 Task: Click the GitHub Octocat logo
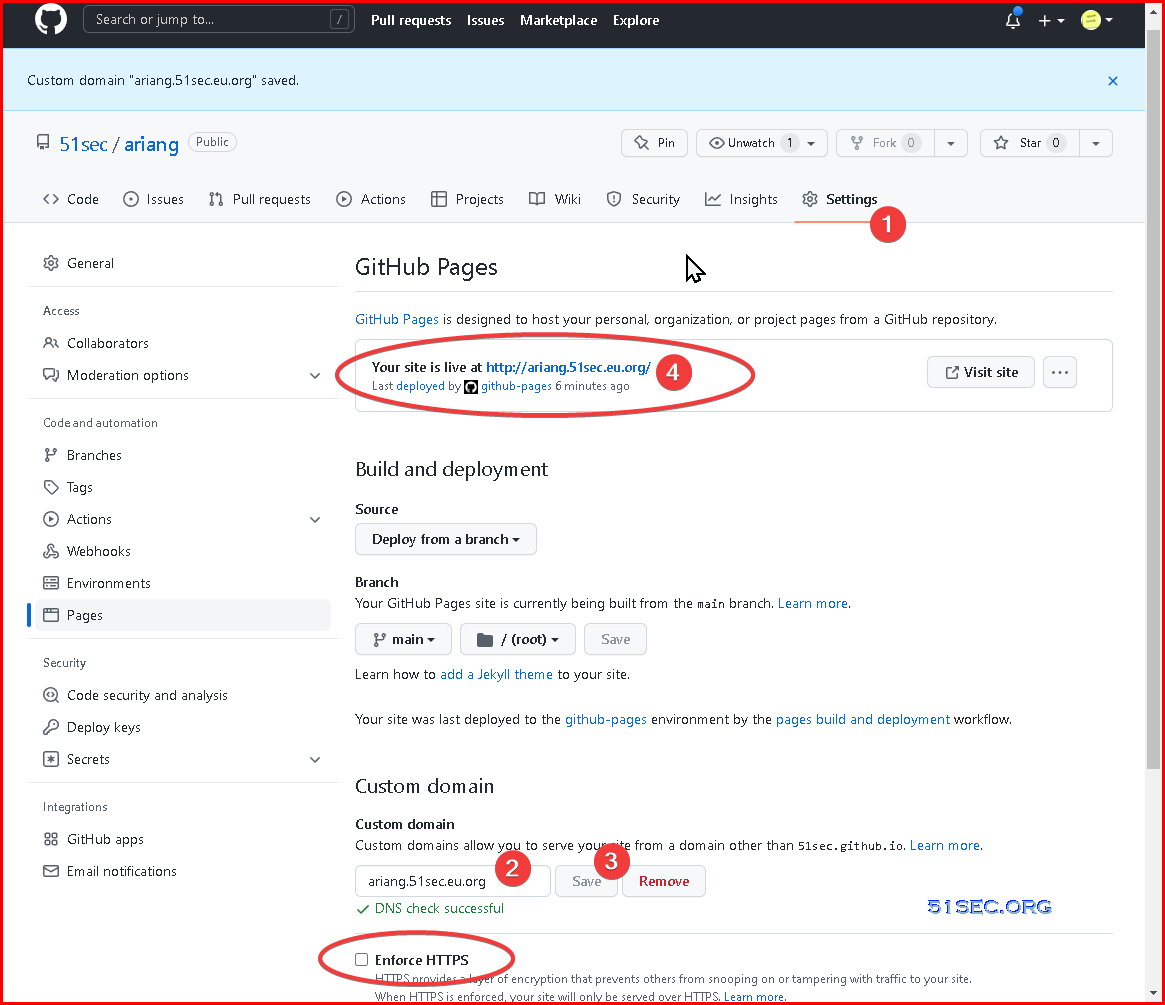51,19
